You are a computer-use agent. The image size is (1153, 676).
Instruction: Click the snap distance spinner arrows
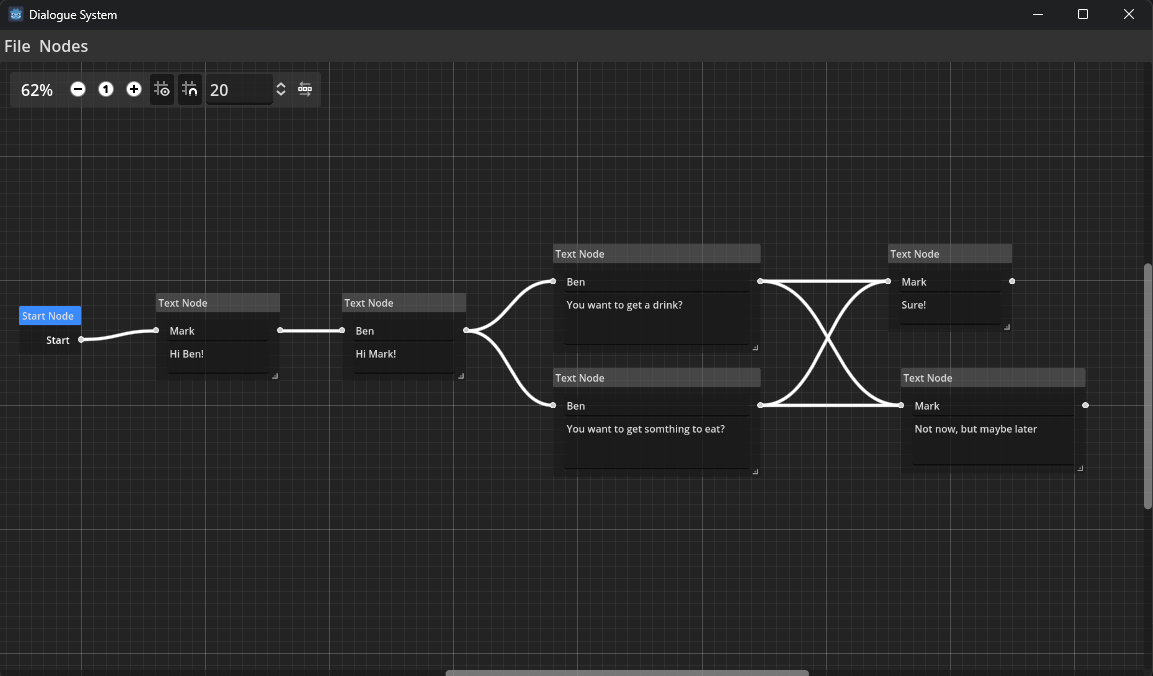pos(281,90)
